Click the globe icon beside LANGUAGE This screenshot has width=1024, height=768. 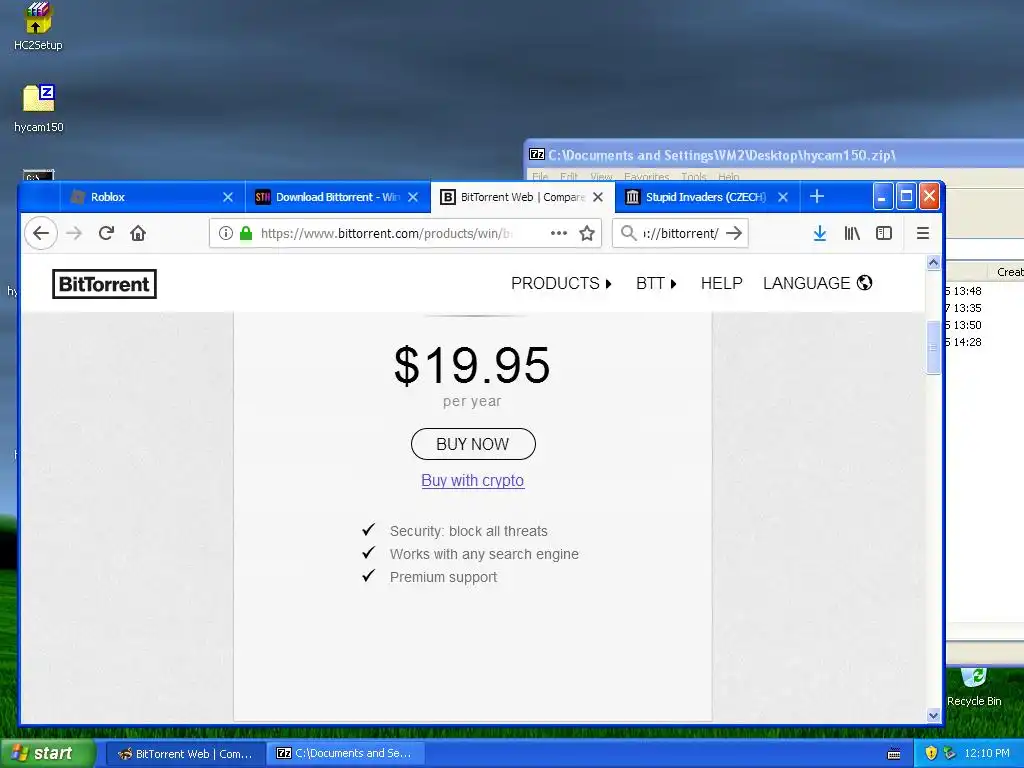pos(865,283)
